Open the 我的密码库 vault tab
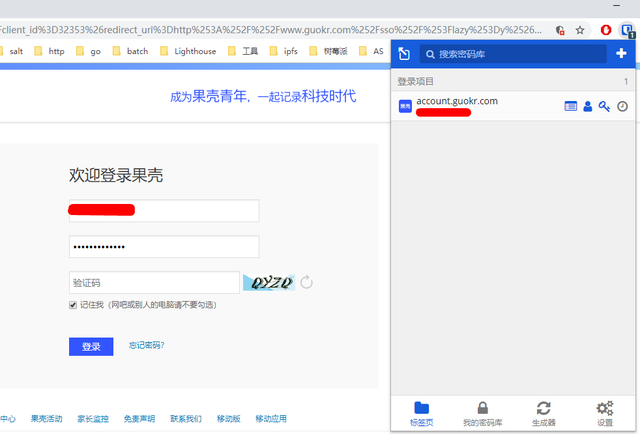The height and width of the screenshot is (434, 640). click(x=482, y=414)
